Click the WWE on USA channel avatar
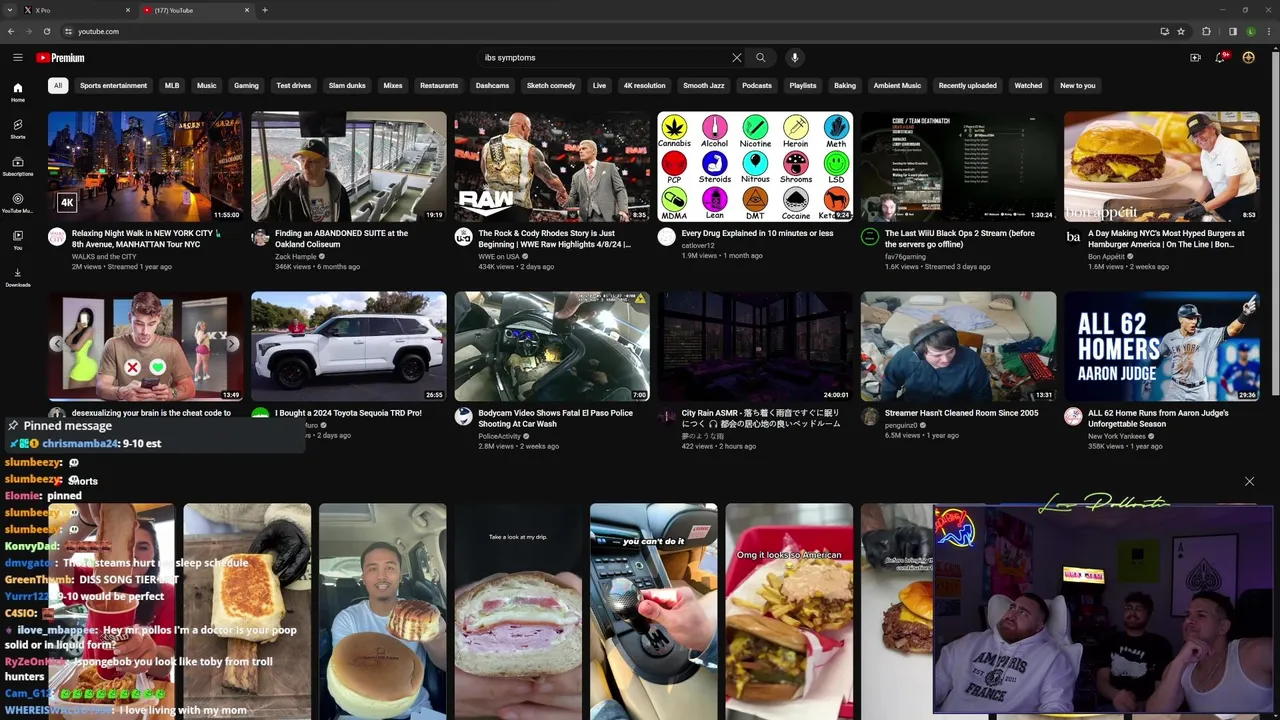Image resolution: width=1280 pixels, height=720 pixels. coord(463,237)
